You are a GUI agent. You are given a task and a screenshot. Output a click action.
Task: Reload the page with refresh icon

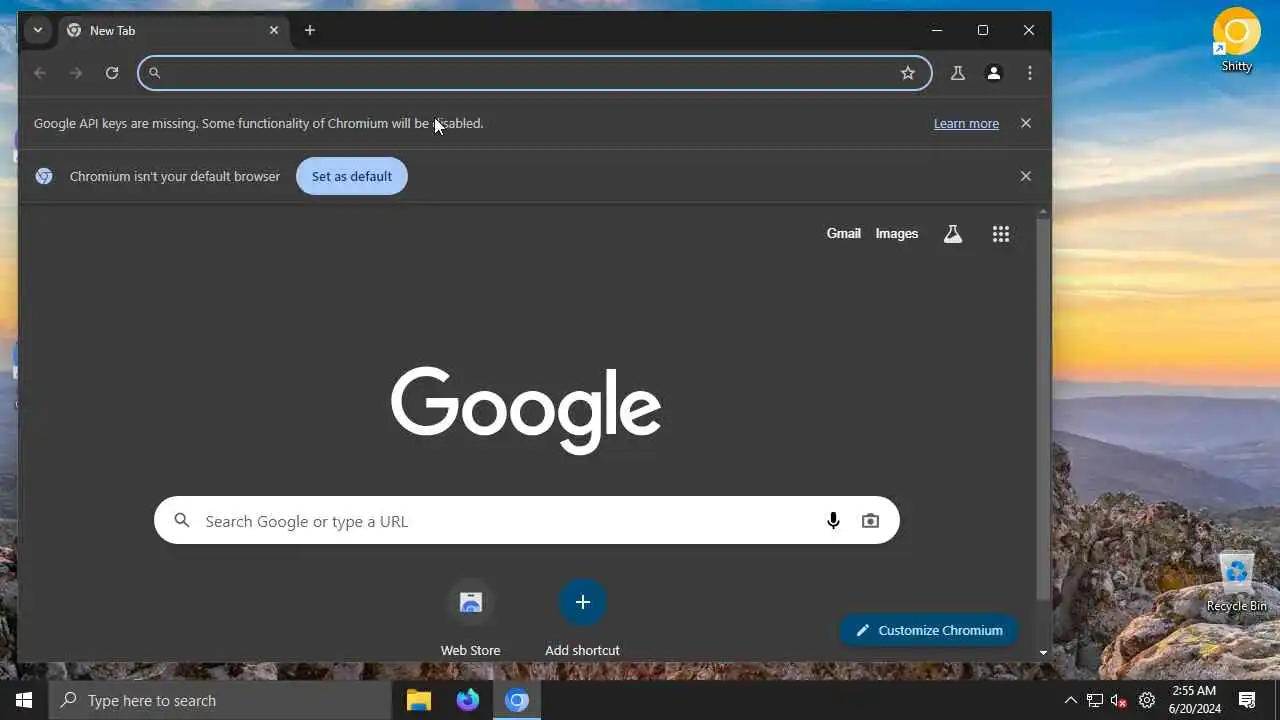[x=112, y=73]
